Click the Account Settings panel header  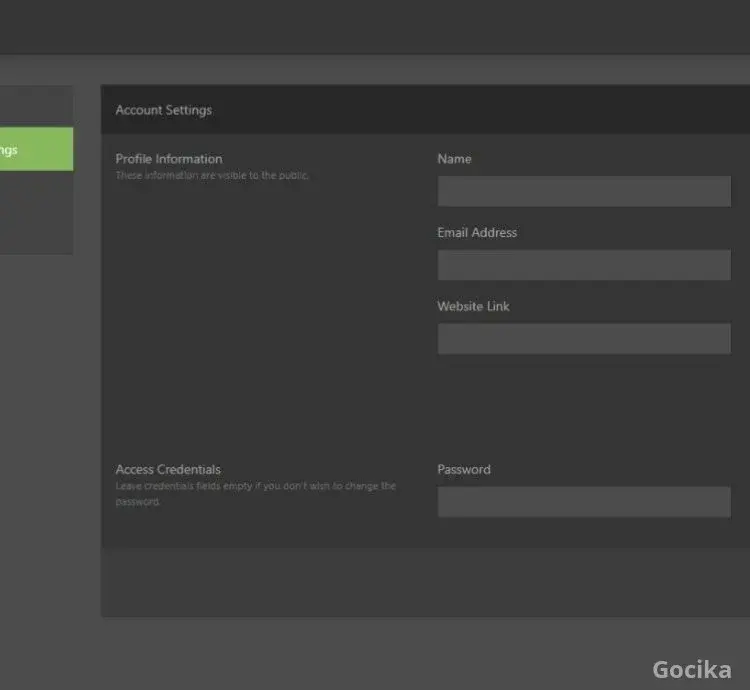point(164,110)
